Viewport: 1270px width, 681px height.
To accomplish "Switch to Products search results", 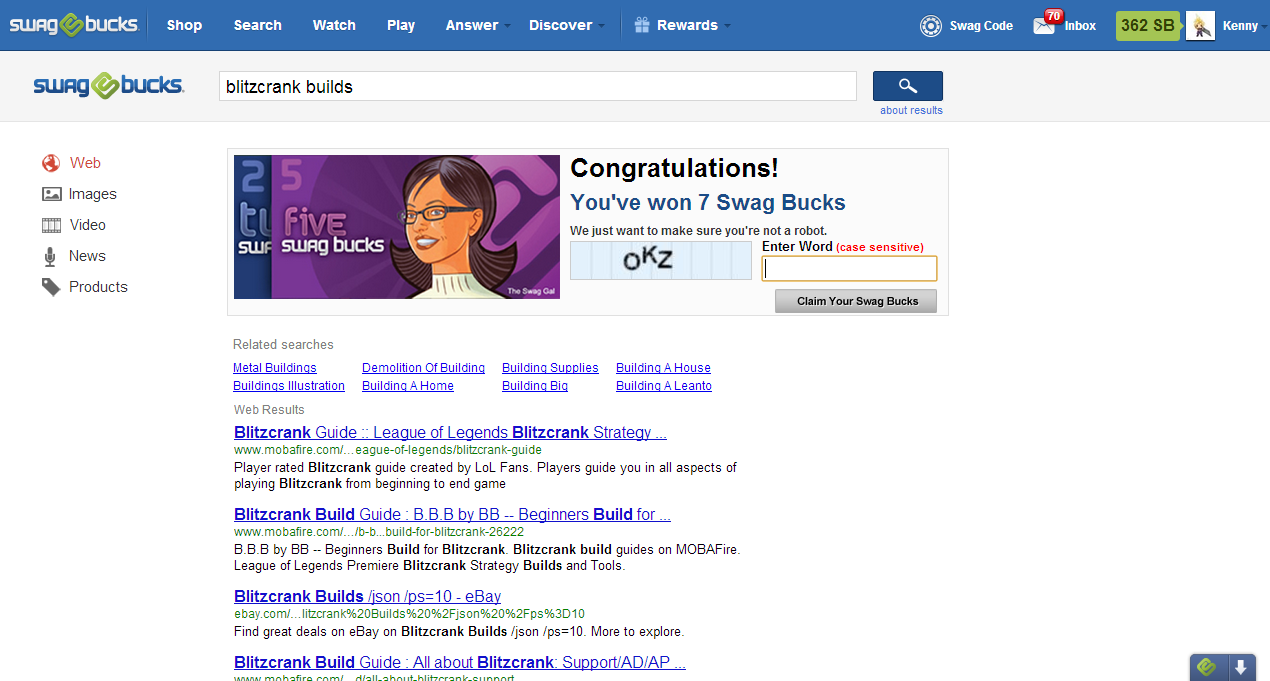I will pos(98,287).
